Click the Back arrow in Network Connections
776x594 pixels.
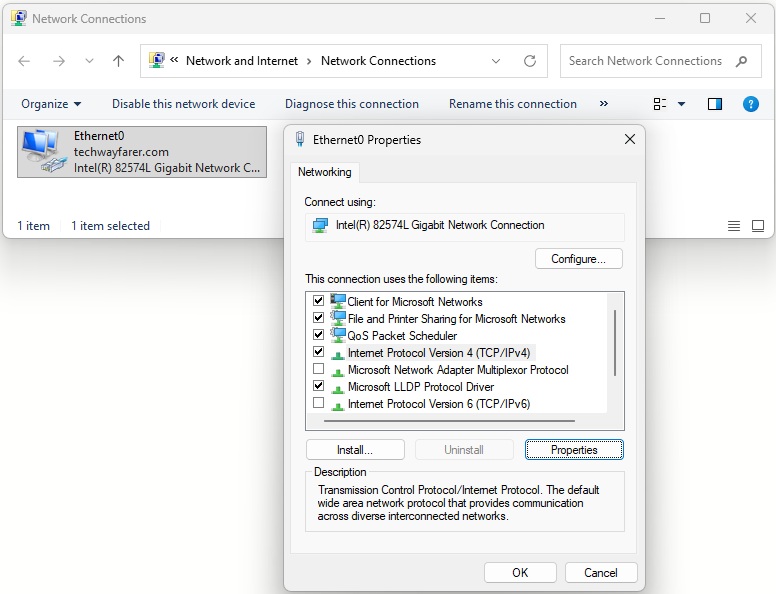(x=24, y=61)
